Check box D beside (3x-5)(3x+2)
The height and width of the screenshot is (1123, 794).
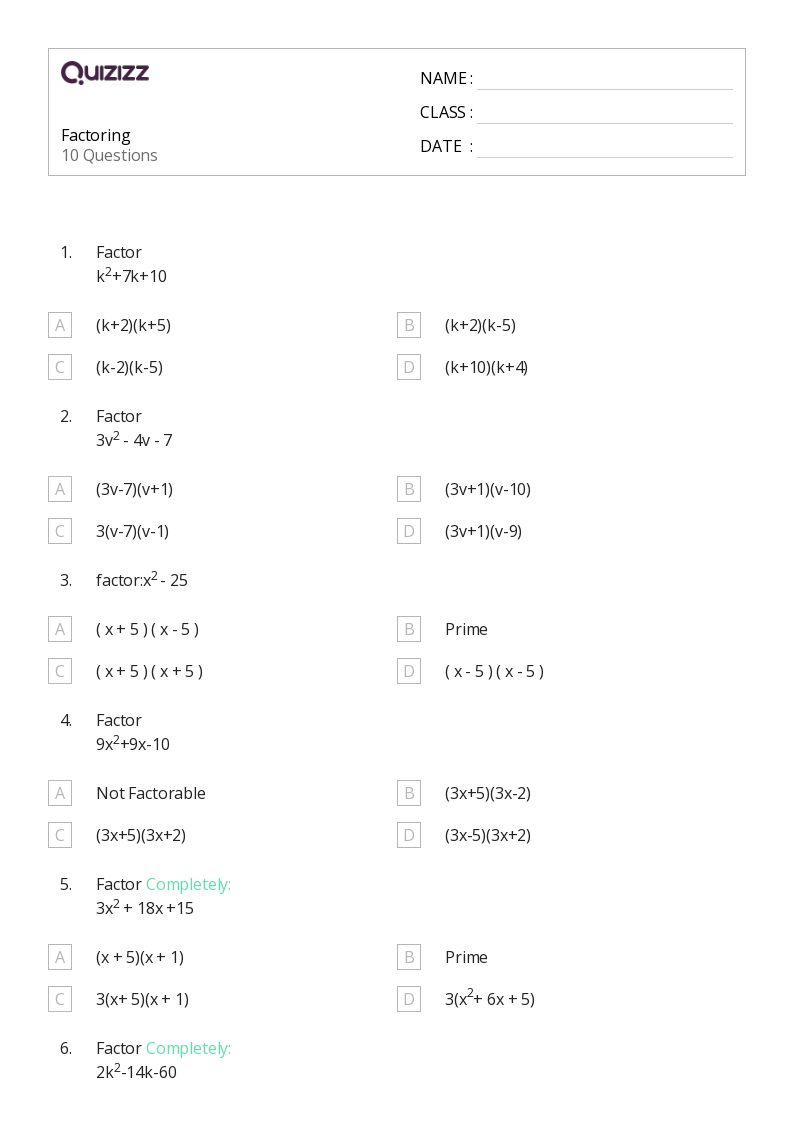point(409,836)
